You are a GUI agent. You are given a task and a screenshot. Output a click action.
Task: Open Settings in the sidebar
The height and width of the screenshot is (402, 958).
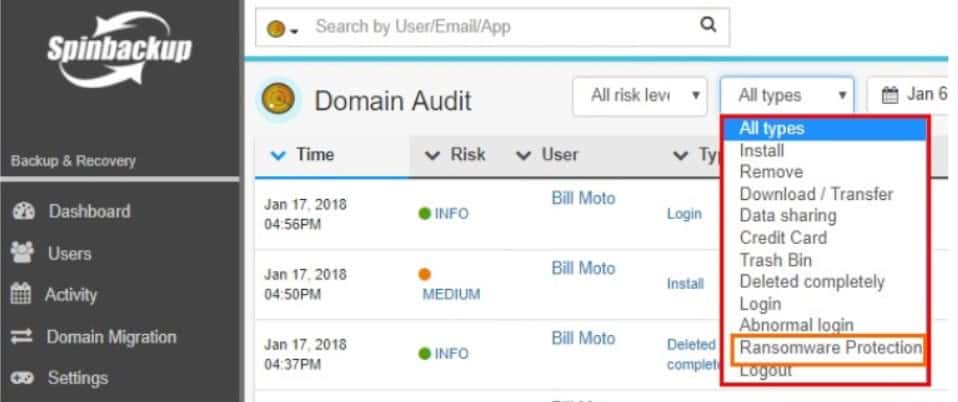tap(78, 378)
